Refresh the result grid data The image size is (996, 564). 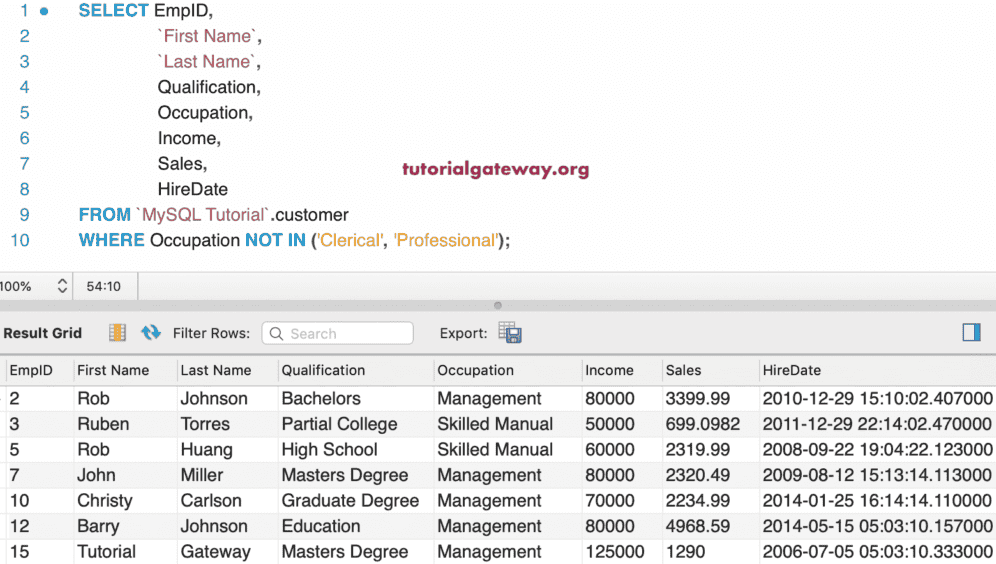click(x=151, y=333)
